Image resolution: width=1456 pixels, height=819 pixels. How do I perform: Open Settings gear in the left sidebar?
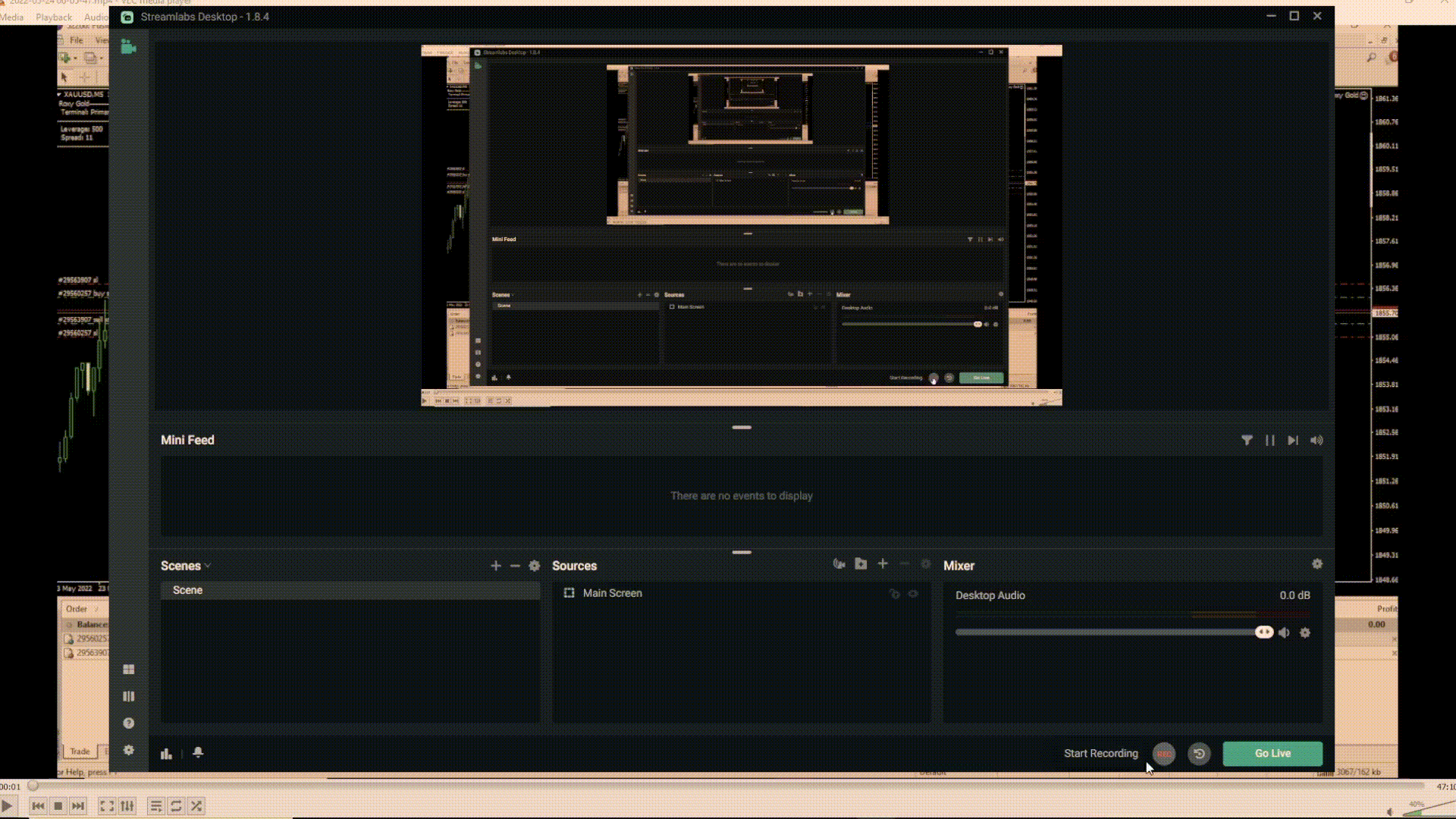[x=128, y=750]
